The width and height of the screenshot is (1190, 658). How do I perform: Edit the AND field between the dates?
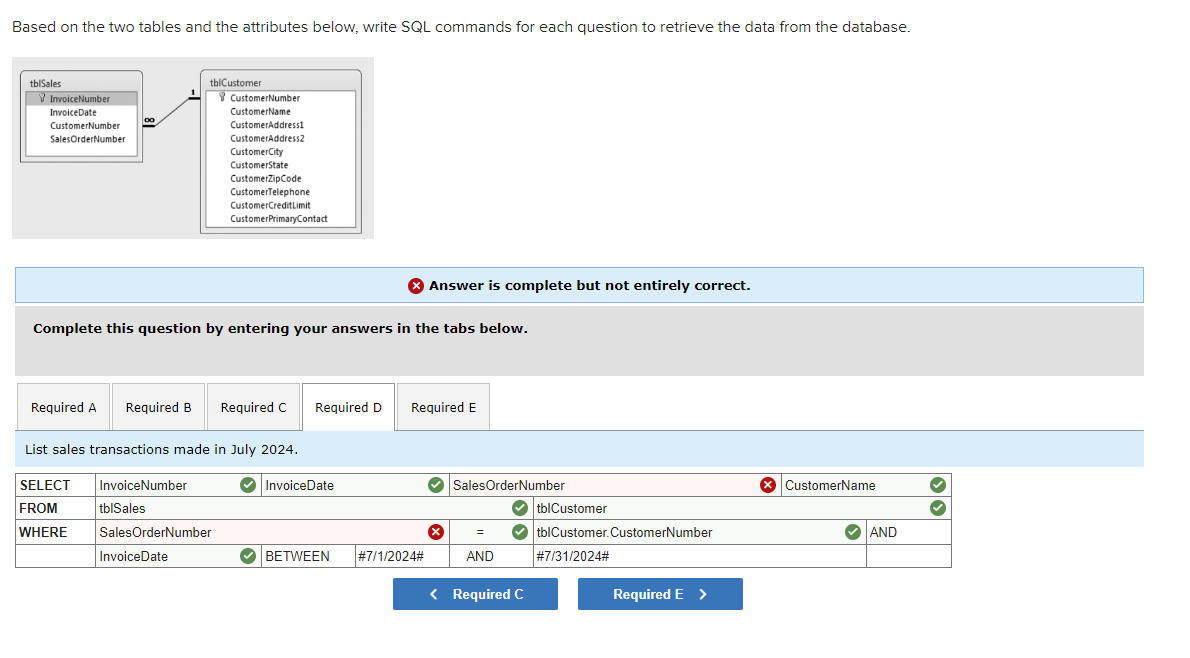coord(491,556)
